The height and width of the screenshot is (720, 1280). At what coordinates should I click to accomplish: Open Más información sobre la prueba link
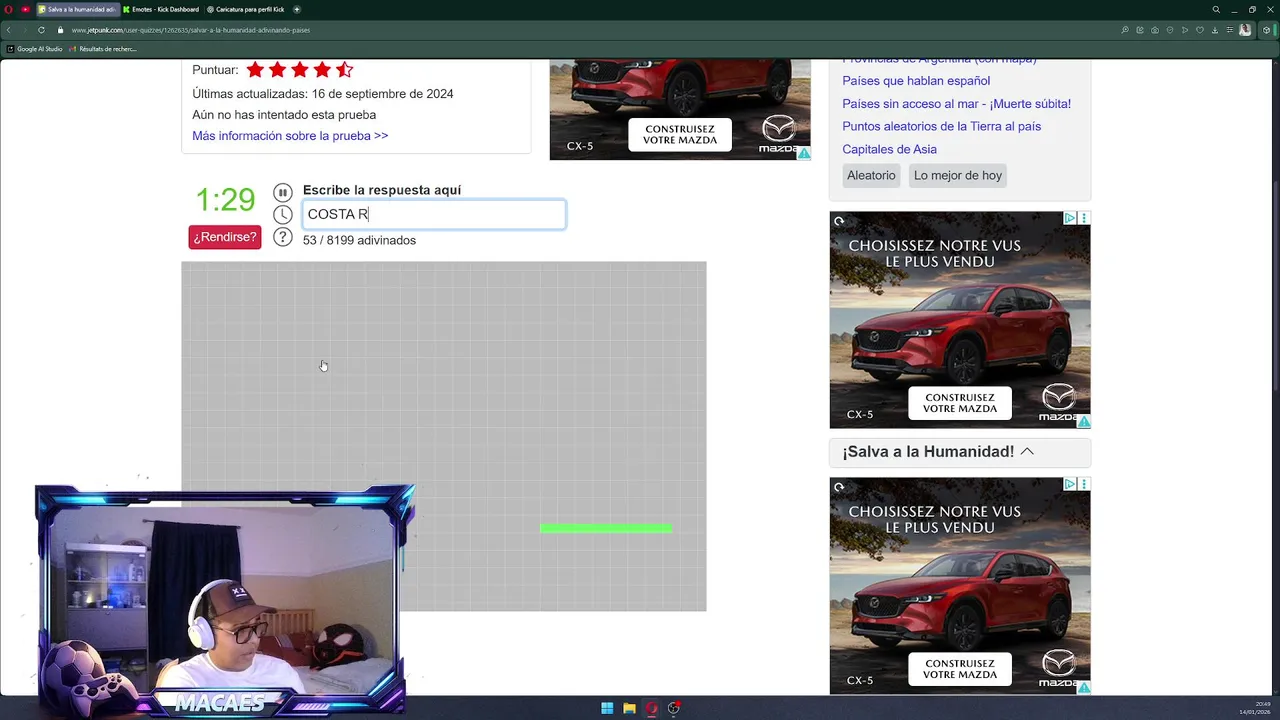point(290,136)
